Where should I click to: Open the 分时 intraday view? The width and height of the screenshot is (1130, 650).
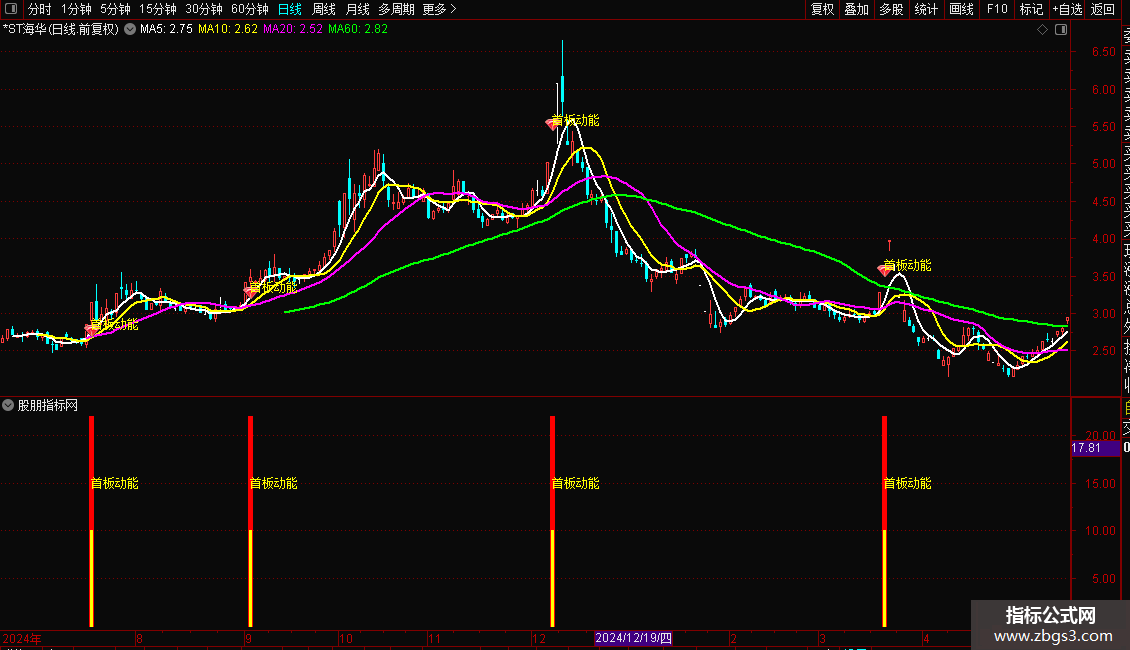pyautogui.click(x=40, y=9)
